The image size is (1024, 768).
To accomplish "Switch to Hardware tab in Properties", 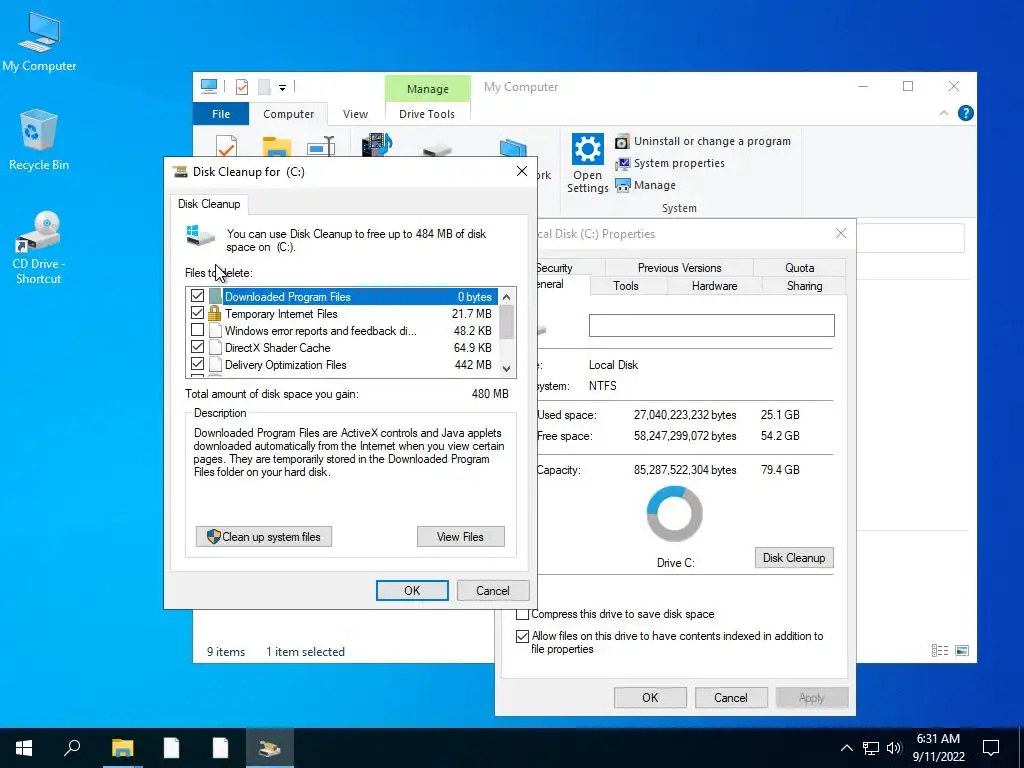I will [714, 285].
